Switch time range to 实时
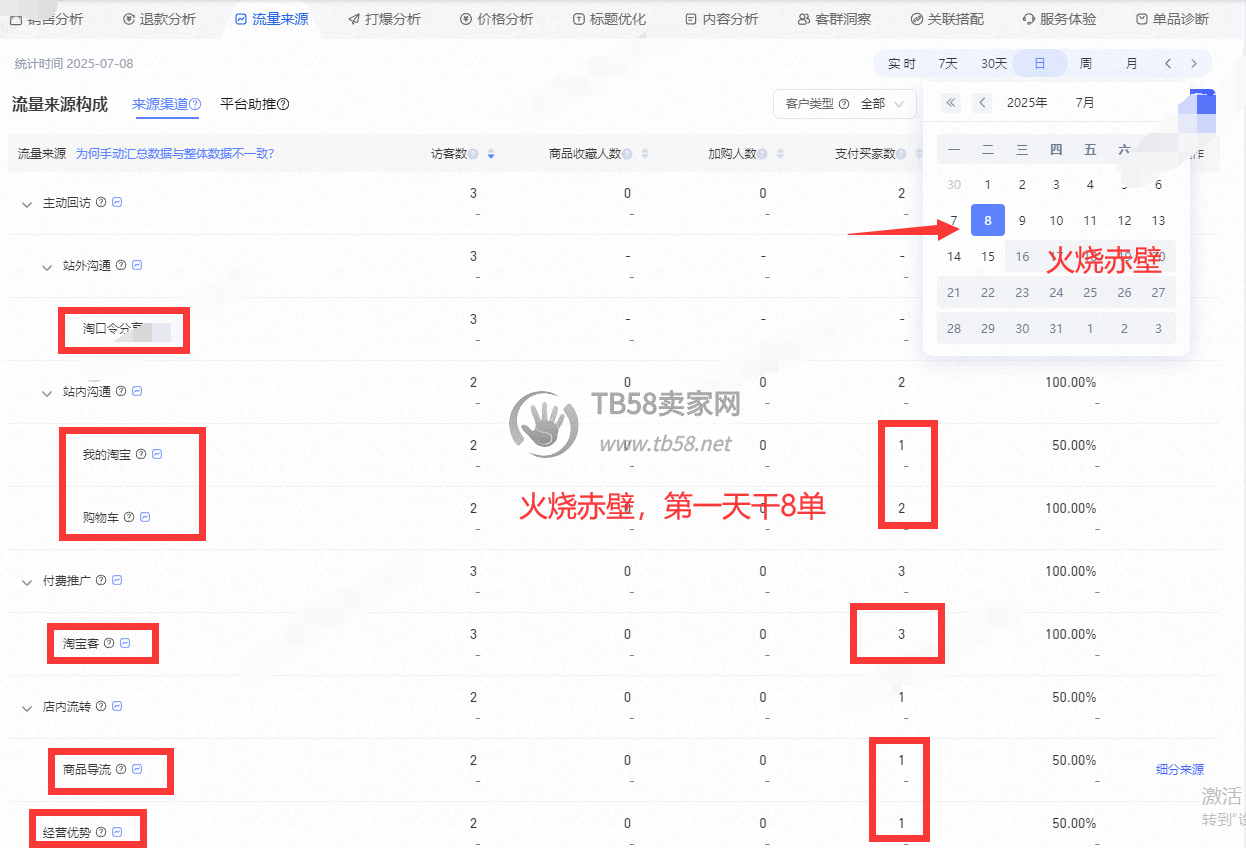The width and height of the screenshot is (1246, 848). 901,63
